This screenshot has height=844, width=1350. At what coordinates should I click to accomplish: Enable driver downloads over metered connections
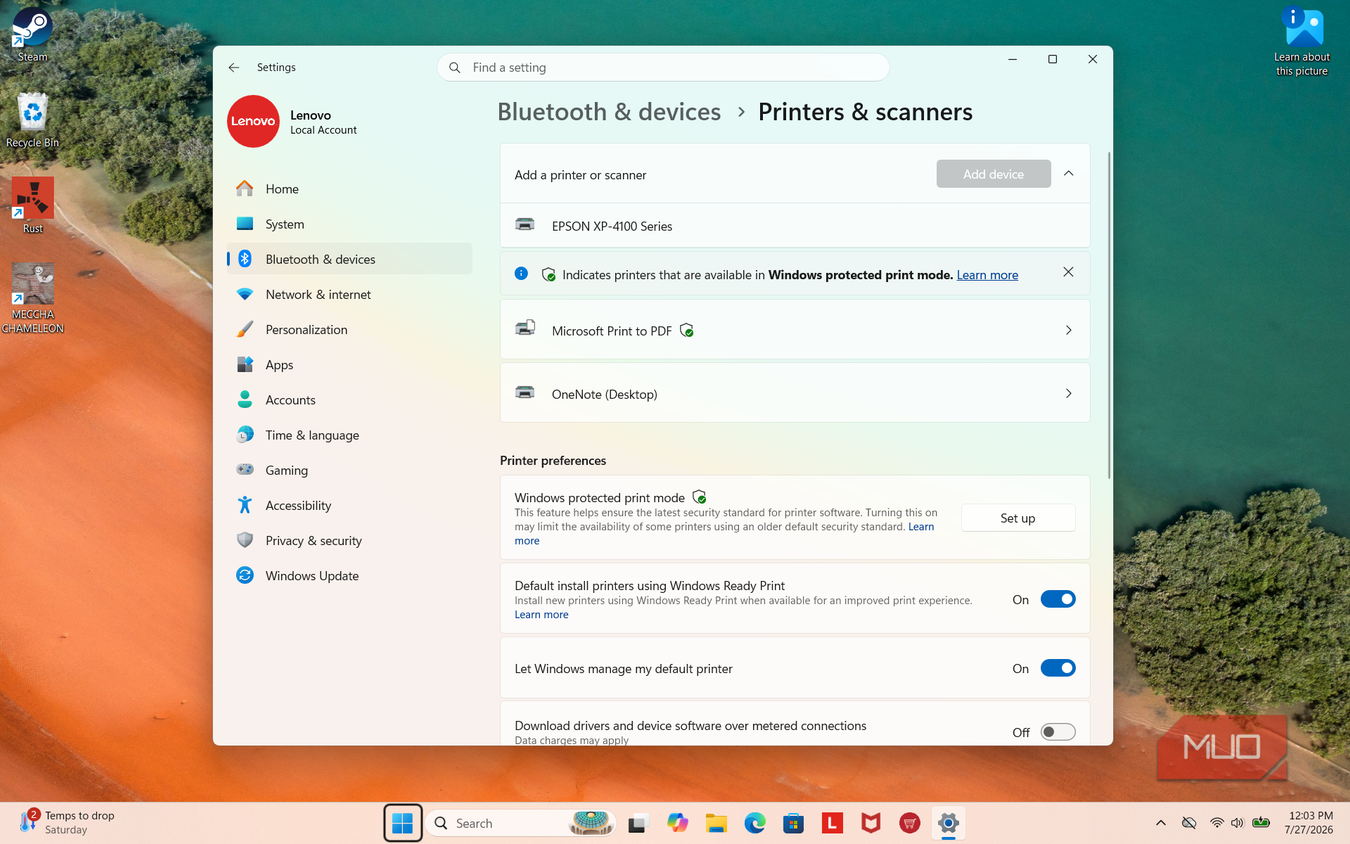click(x=1058, y=732)
